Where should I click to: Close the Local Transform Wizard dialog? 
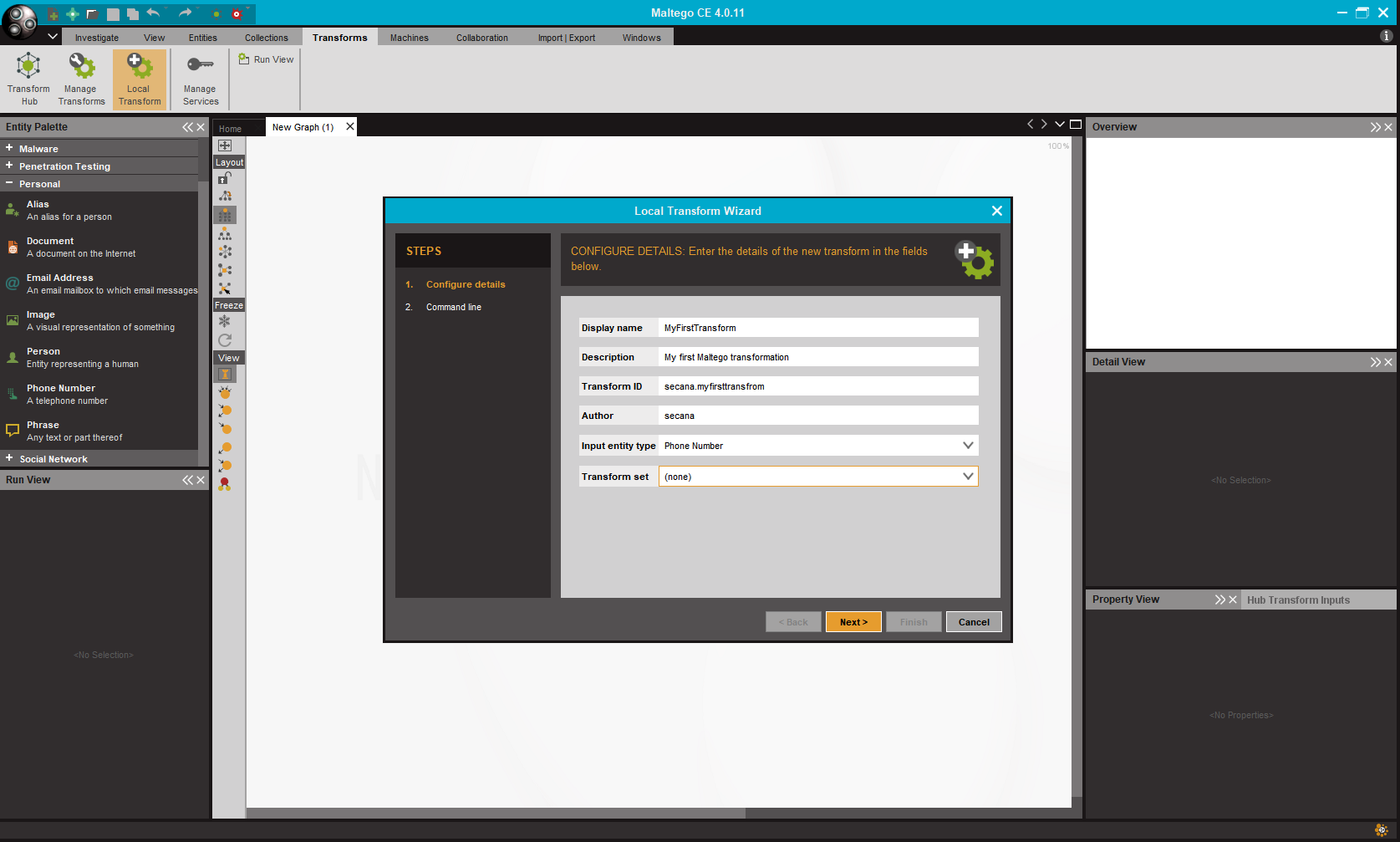point(996,211)
